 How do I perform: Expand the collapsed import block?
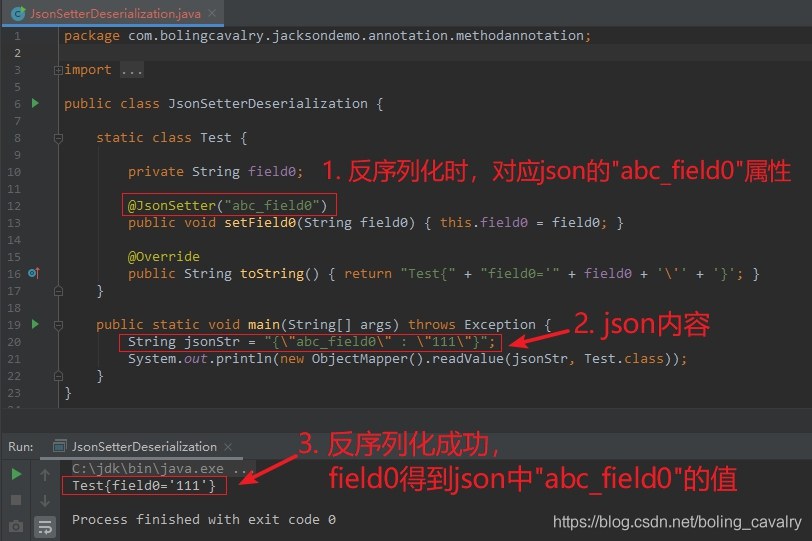(58, 70)
